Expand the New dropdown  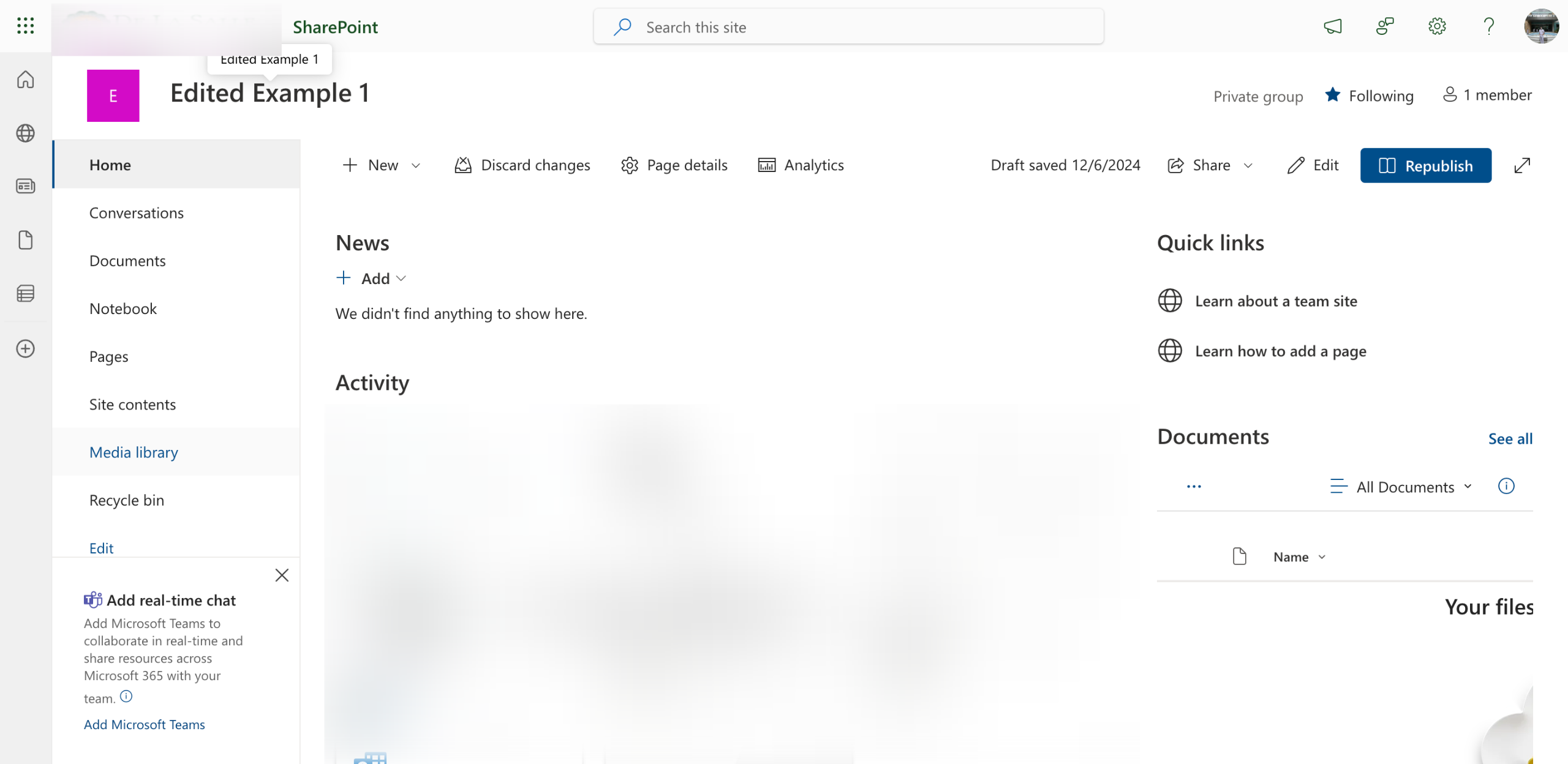point(382,165)
